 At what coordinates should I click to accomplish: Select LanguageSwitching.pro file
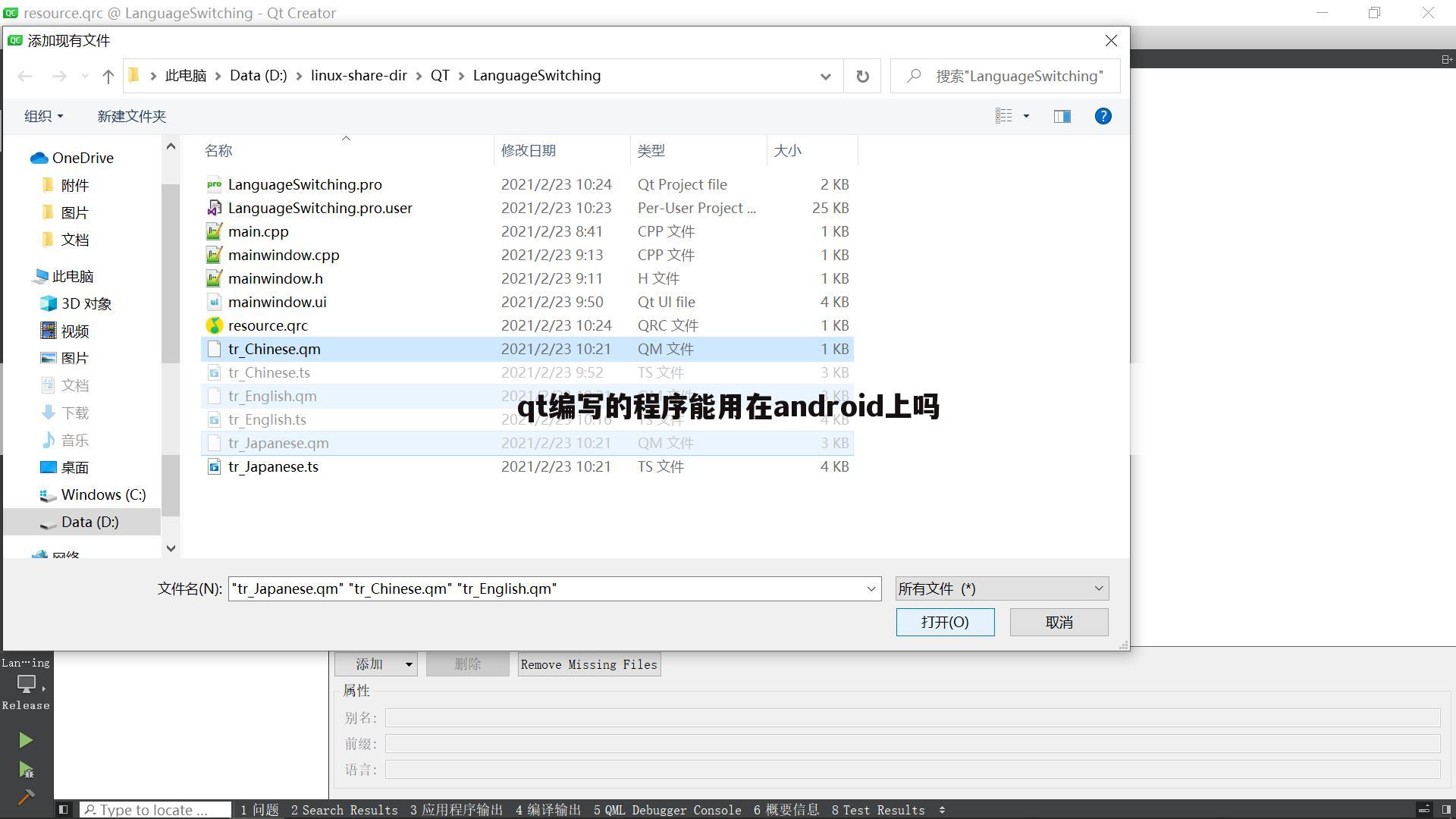coord(305,184)
